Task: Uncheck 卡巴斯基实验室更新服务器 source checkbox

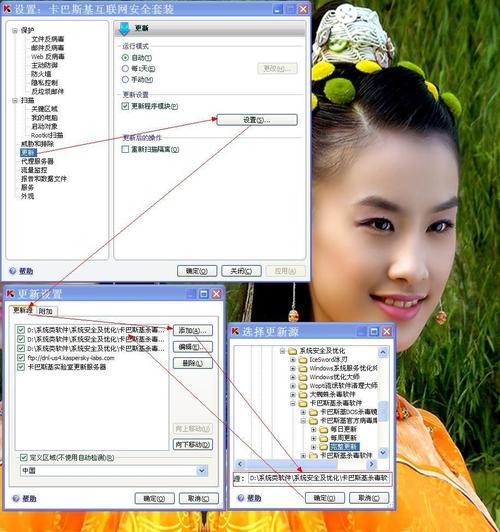Action: tap(21, 367)
